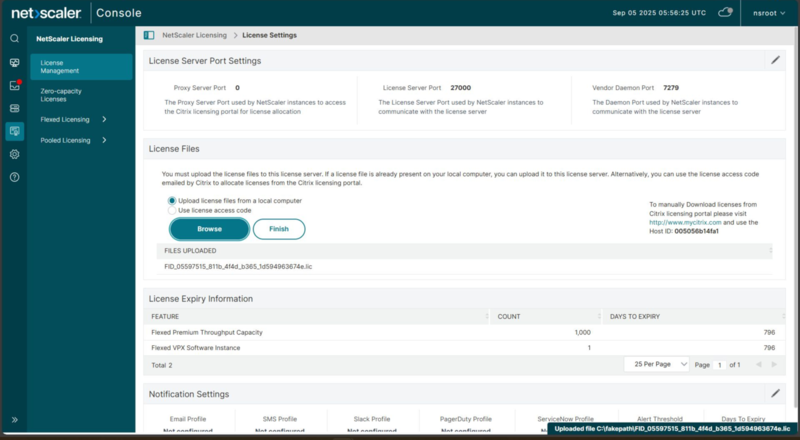This screenshot has height=440, width=800.
Task: Click SMS Profile notification label
Action: click(x=280, y=419)
